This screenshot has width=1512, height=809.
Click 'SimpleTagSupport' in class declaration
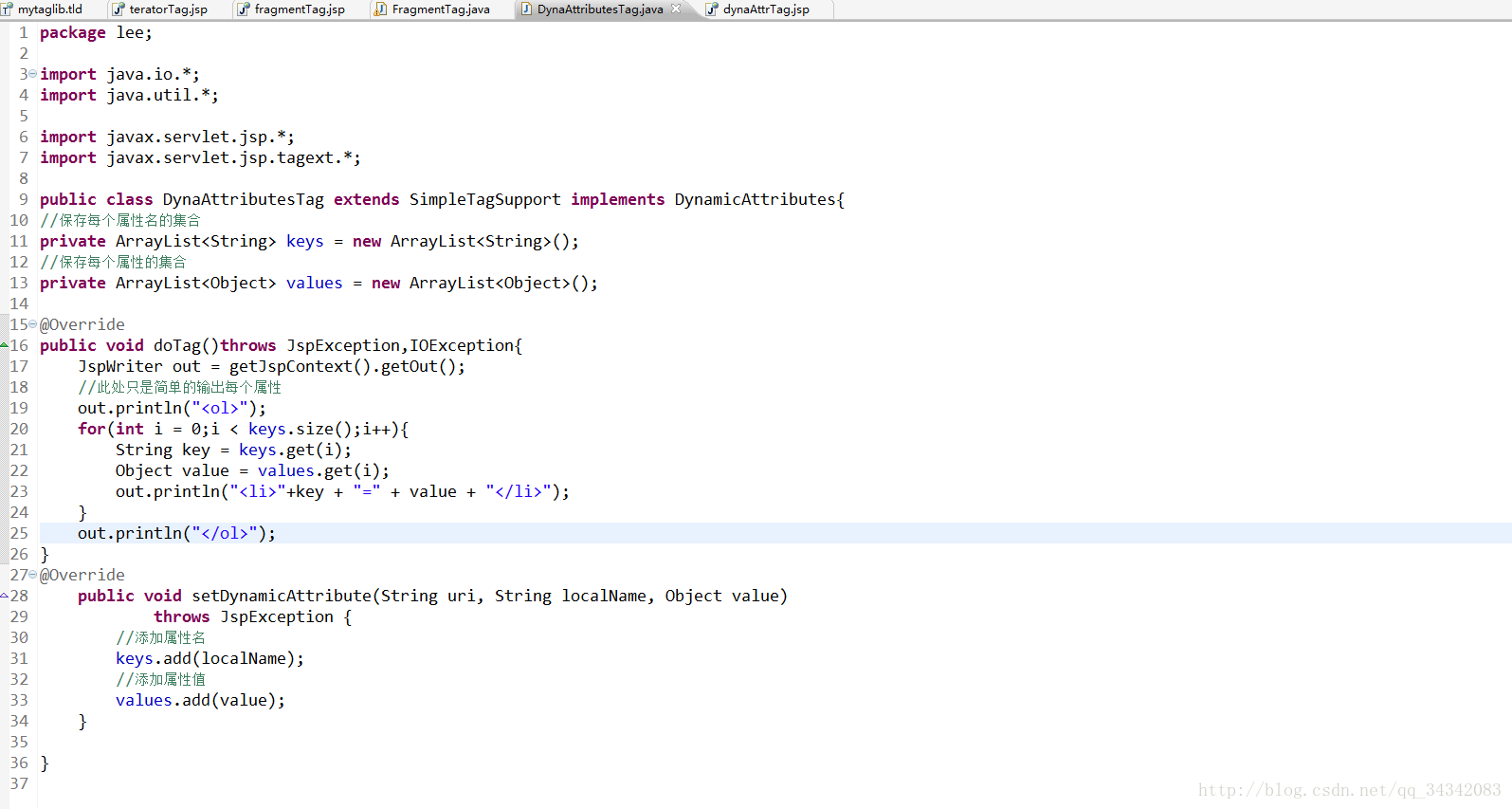click(485, 199)
